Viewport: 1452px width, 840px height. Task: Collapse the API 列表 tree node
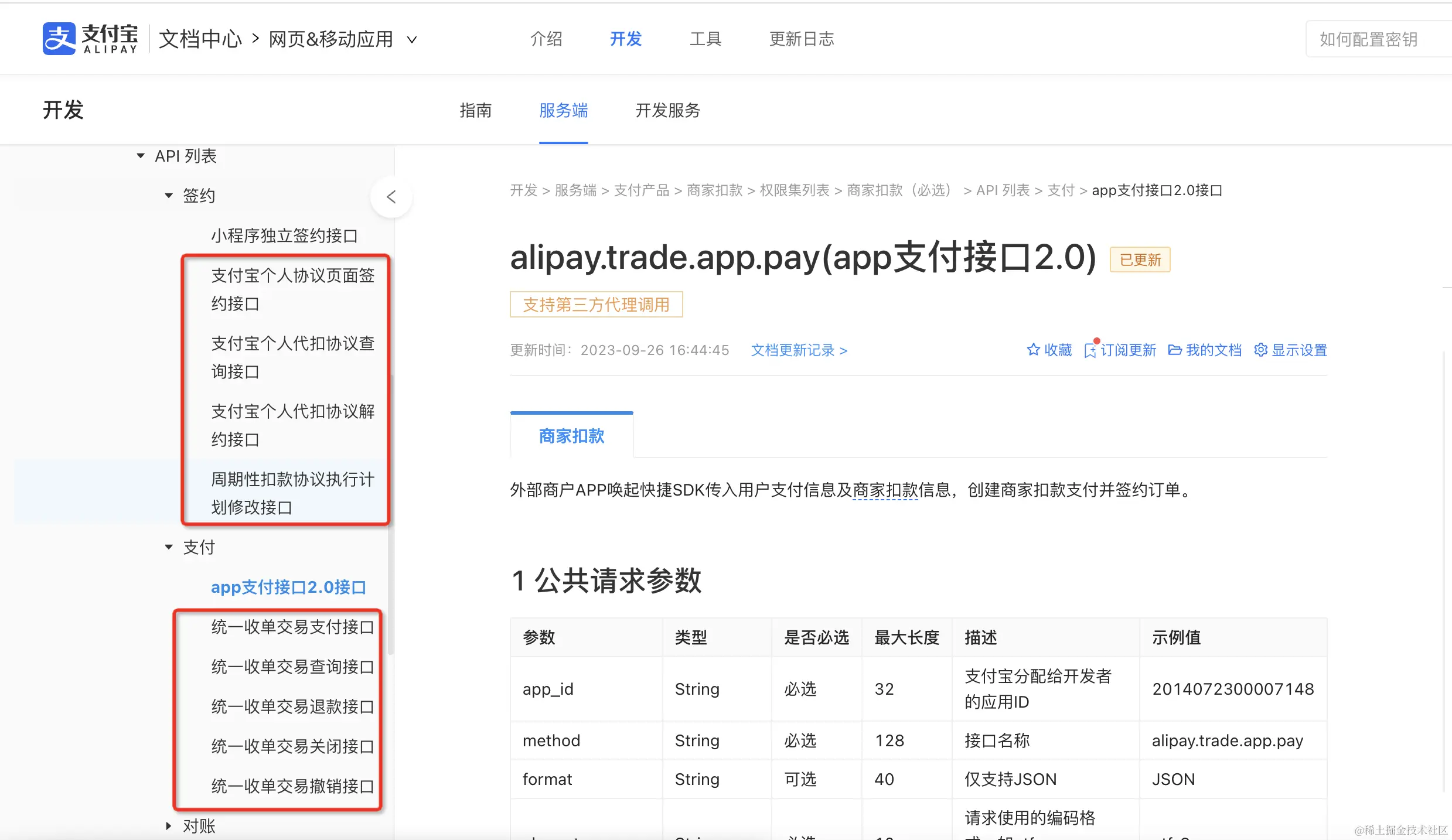click(x=141, y=156)
